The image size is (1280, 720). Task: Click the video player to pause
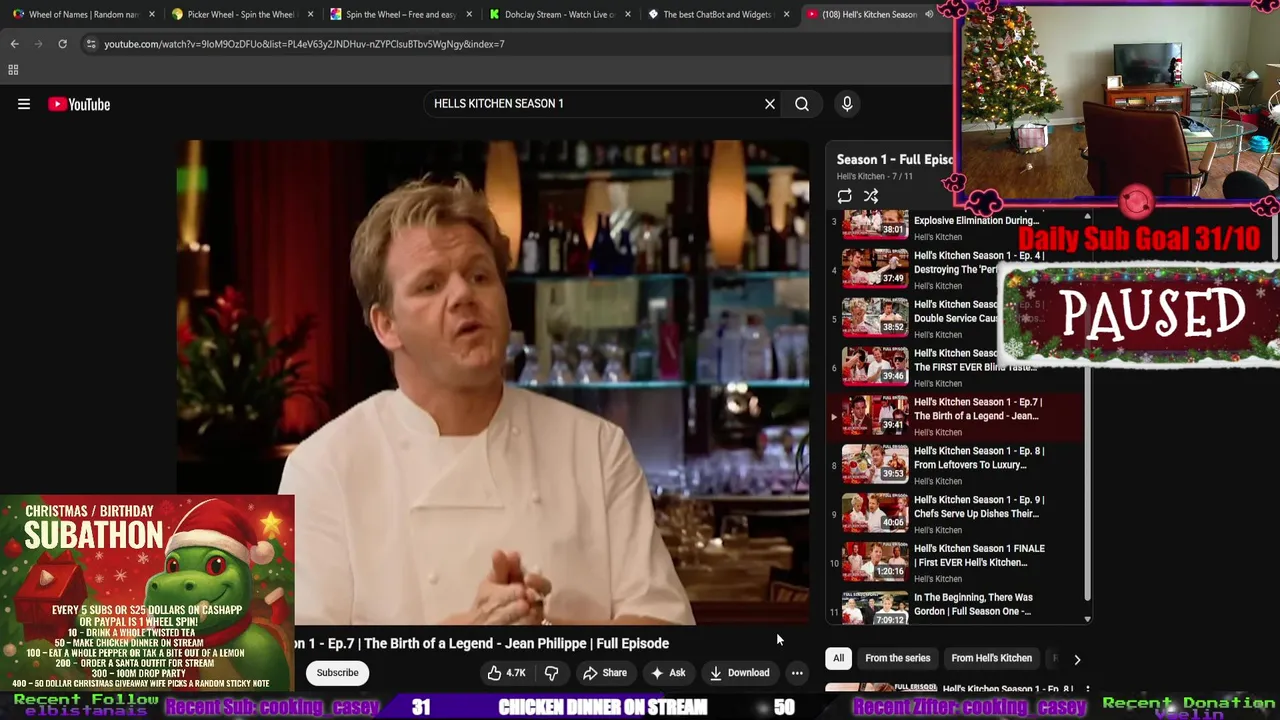pyautogui.click(x=492, y=382)
